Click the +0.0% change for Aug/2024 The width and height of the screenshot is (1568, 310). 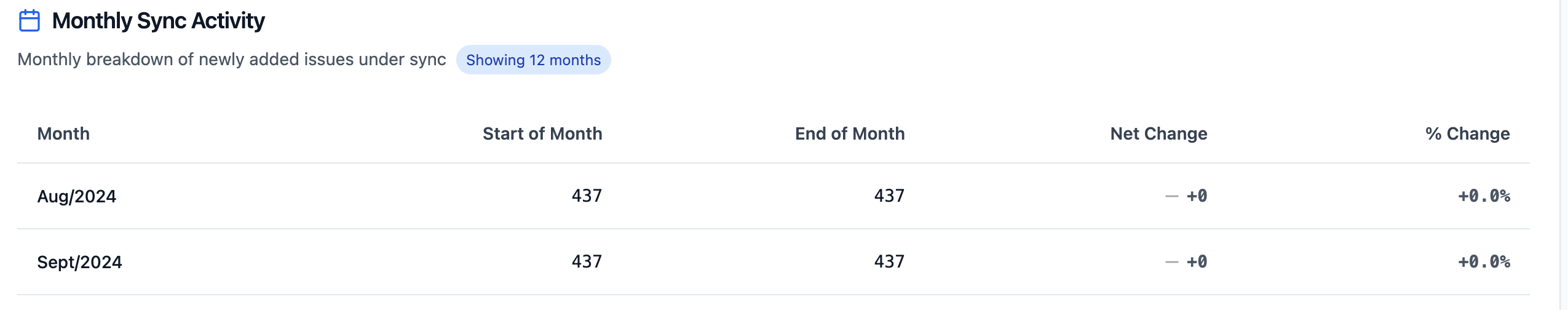pos(1484,196)
